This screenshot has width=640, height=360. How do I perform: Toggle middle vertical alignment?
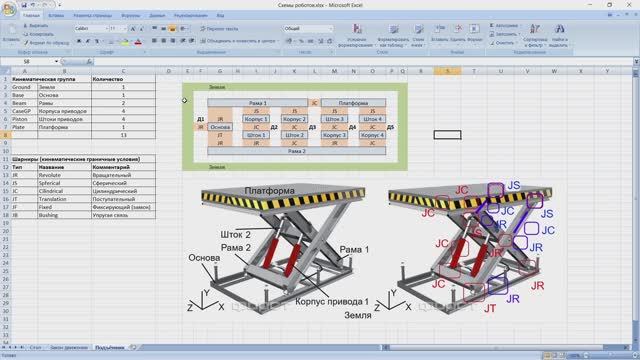[x=163, y=29]
